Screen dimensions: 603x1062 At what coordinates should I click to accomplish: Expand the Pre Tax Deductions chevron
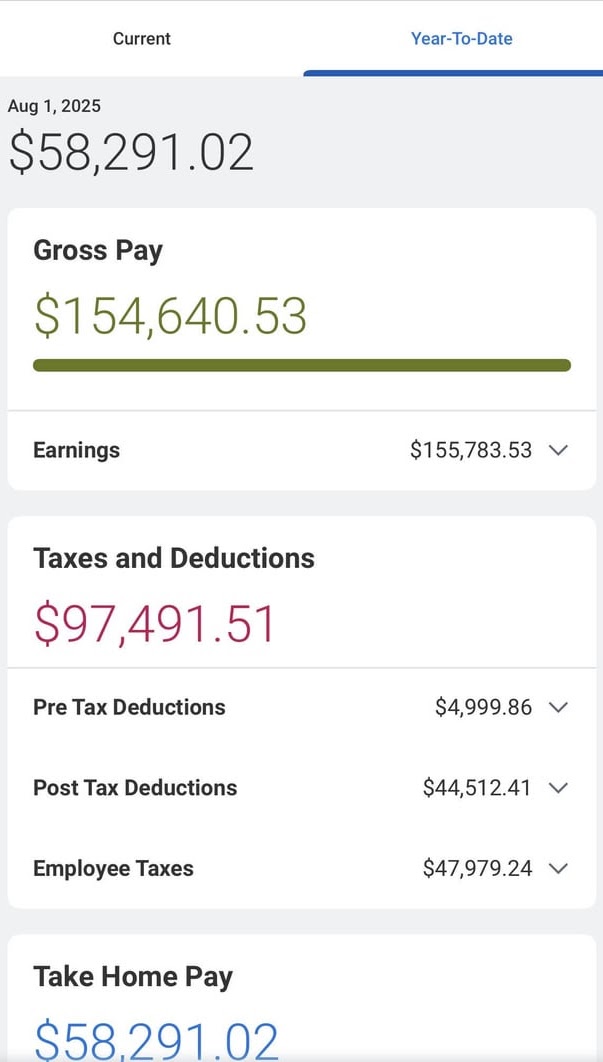coord(558,707)
